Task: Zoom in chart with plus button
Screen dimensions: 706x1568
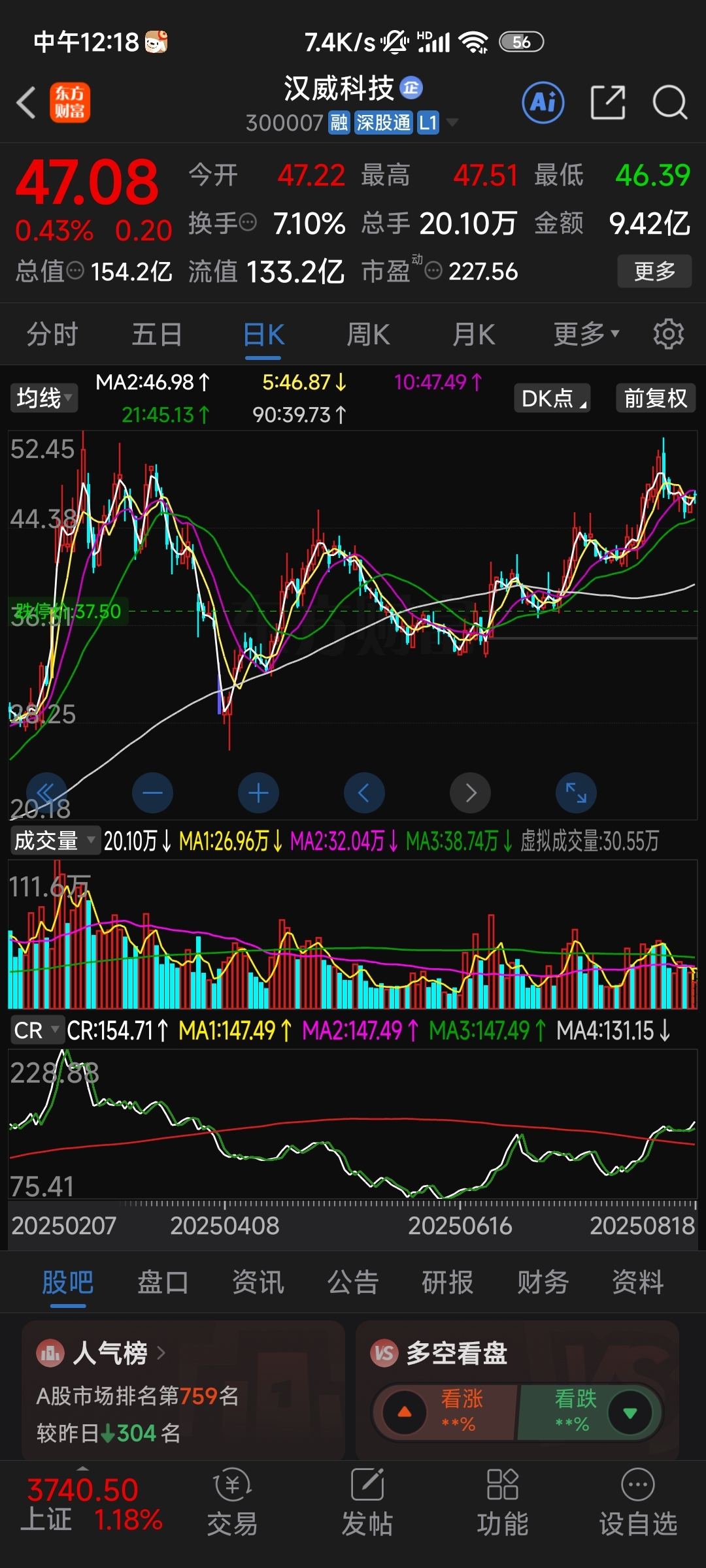Action: pyautogui.click(x=258, y=793)
